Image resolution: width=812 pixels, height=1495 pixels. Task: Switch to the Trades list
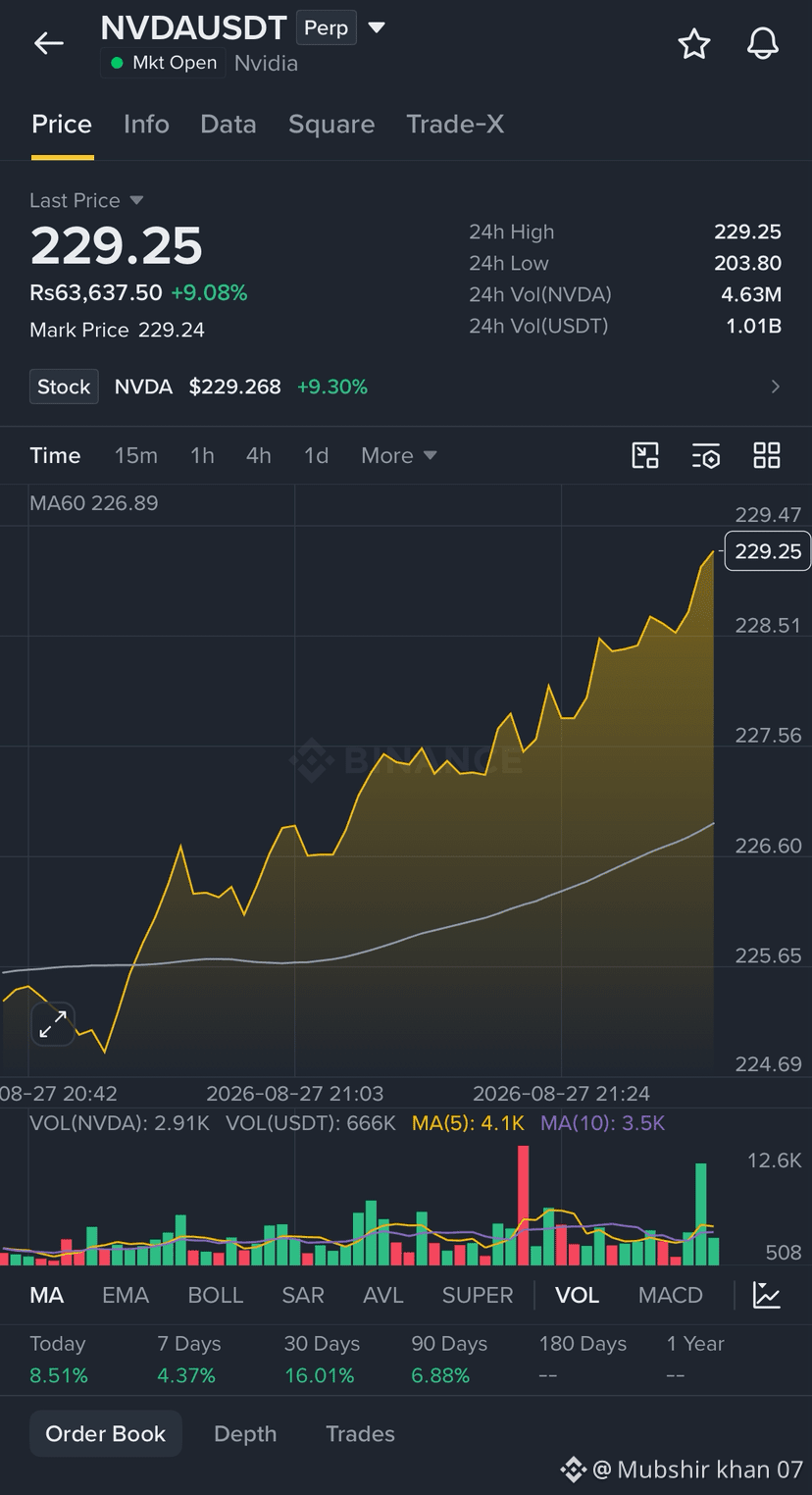pyautogui.click(x=360, y=1433)
